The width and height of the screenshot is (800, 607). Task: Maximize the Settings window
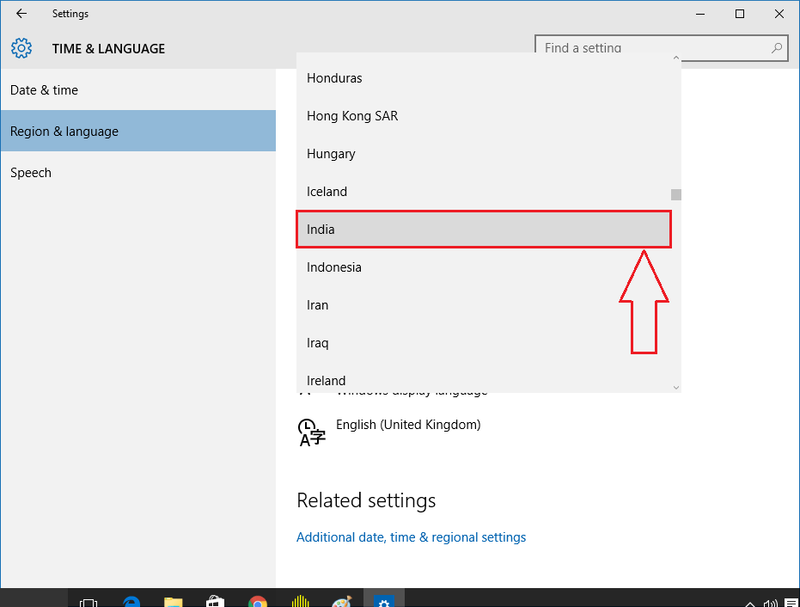pyautogui.click(x=740, y=14)
